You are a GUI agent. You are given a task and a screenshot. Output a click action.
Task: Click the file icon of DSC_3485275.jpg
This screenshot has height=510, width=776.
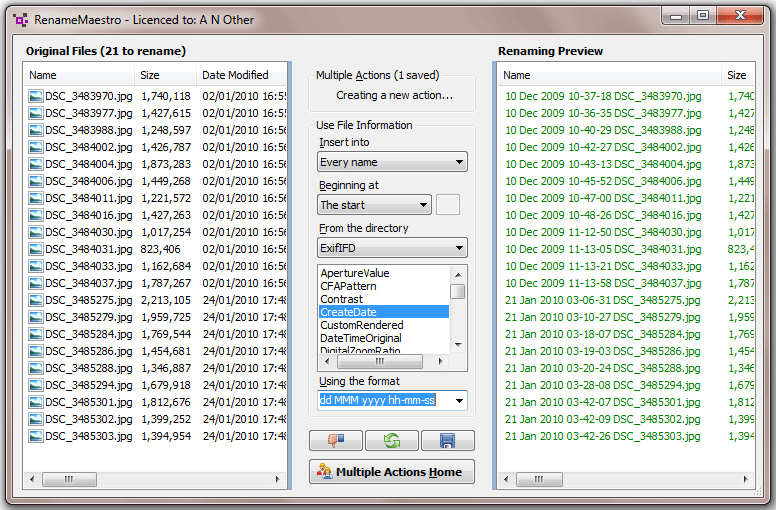point(36,300)
